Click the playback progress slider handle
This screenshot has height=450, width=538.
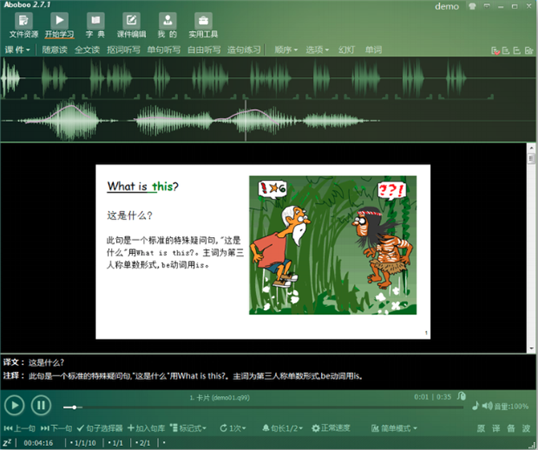[74, 407]
